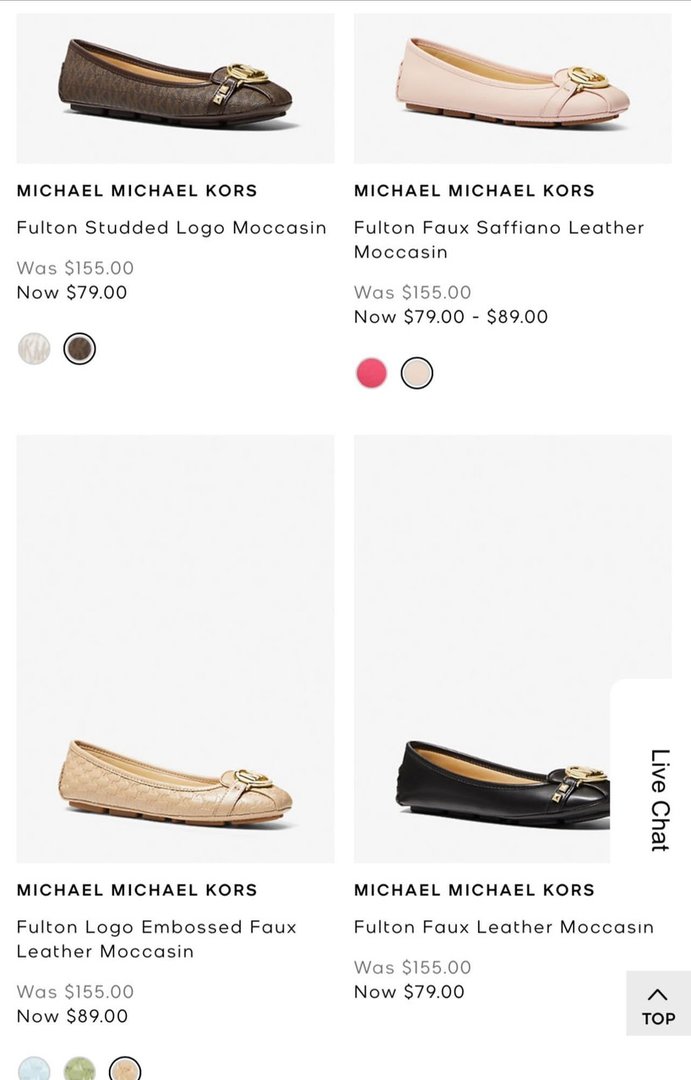
Task: Select the cream logo swatch for Studded Moccasin
Action: (x=34, y=349)
